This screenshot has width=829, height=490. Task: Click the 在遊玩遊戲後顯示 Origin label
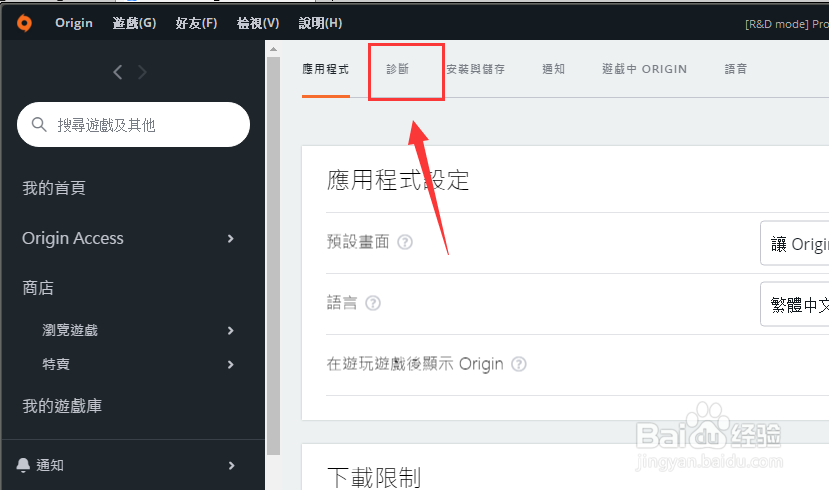415,364
